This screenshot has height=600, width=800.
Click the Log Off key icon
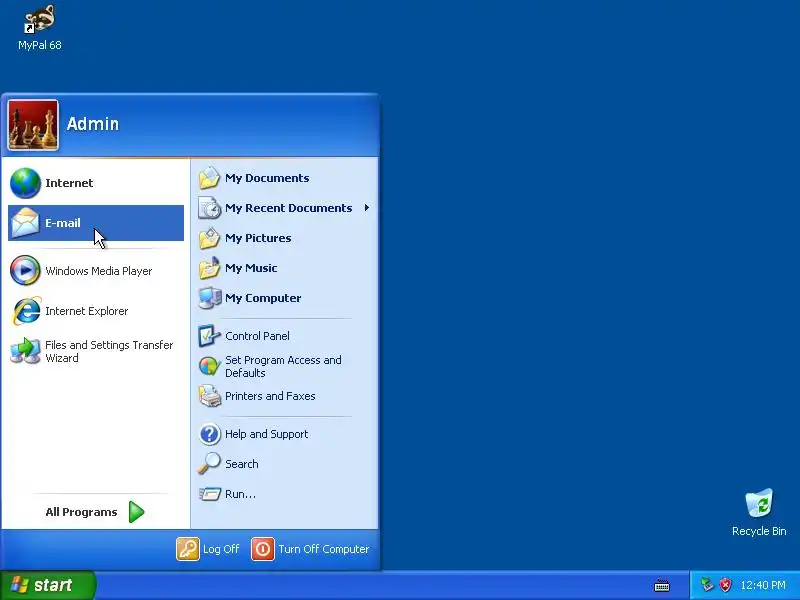point(188,549)
